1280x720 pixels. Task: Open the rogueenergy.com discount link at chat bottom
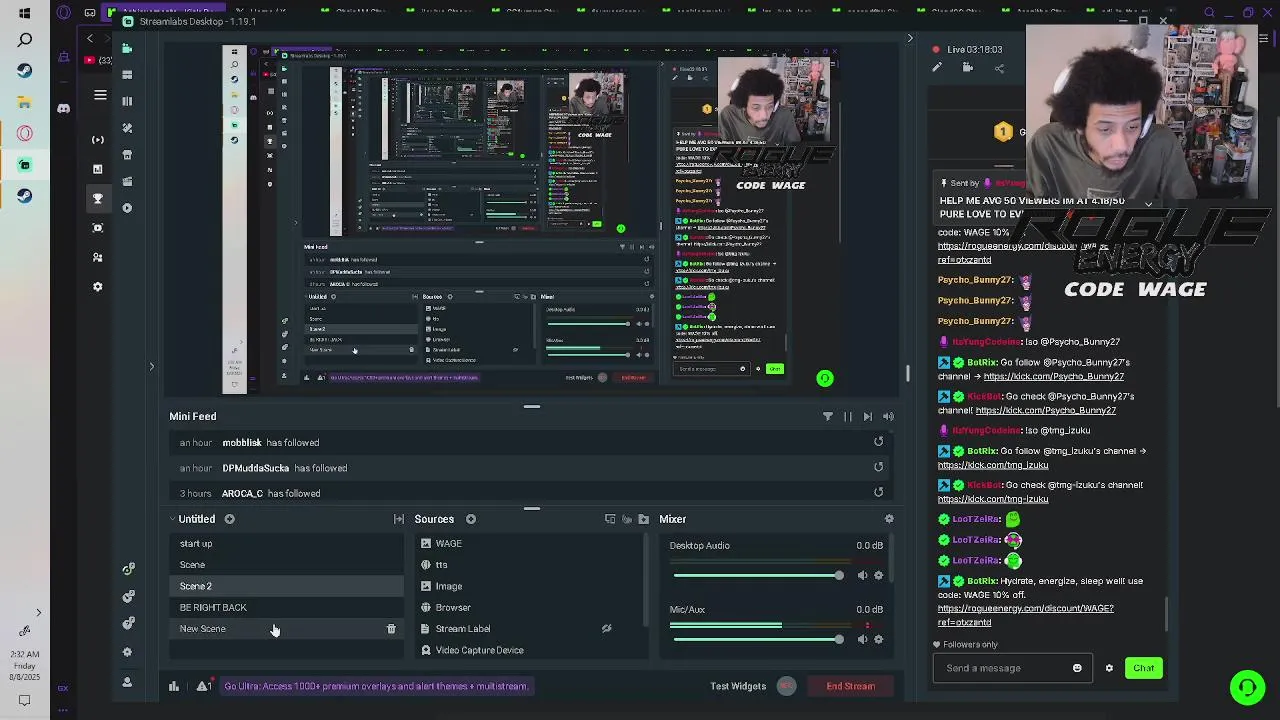[1025, 615]
